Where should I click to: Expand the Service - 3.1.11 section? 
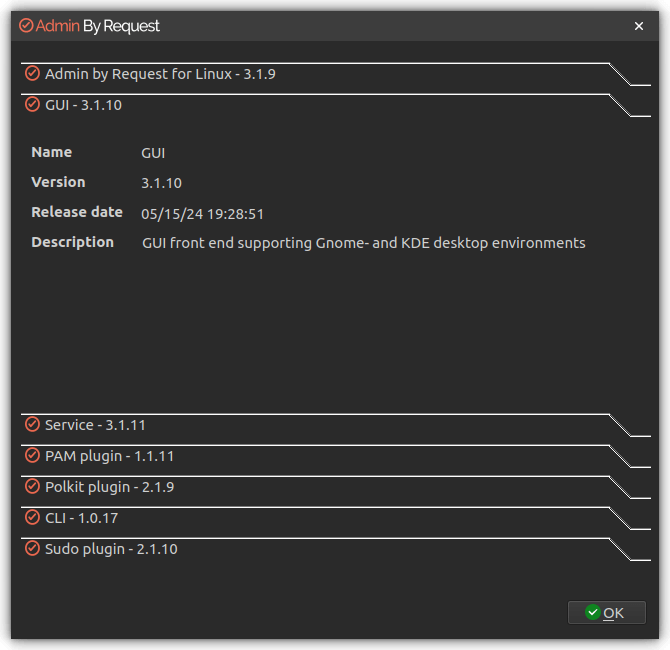(x=336, y=425)
